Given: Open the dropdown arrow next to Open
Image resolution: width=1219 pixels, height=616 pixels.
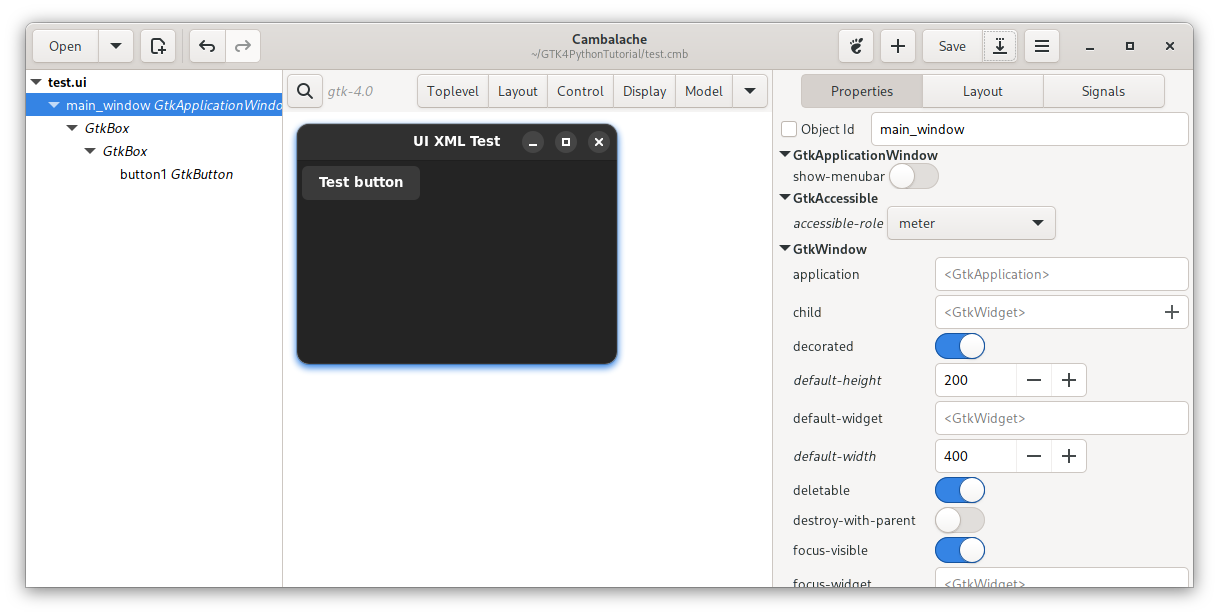Looking at the screenshot, I should click(116, 46).
